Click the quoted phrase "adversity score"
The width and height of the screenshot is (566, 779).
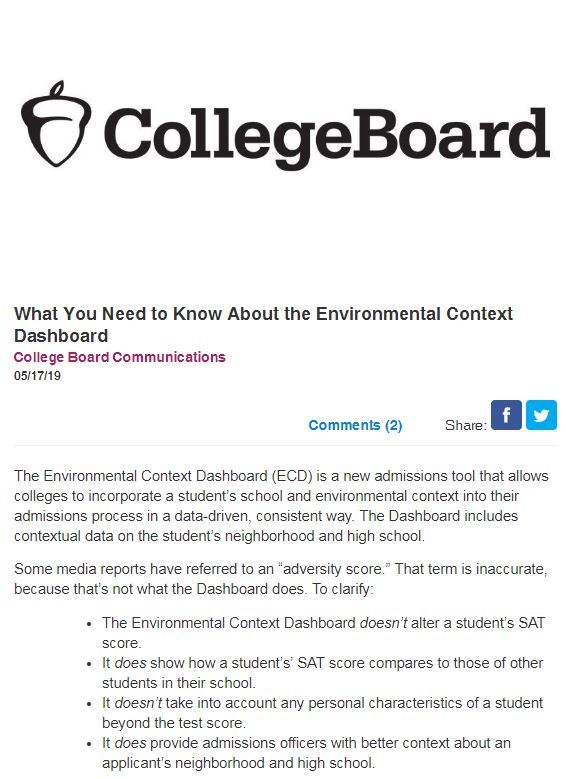click(334, 569)
